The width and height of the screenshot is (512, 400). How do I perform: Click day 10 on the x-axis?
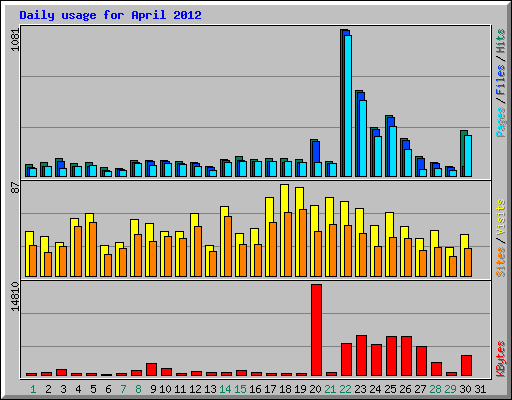[165, 389]
